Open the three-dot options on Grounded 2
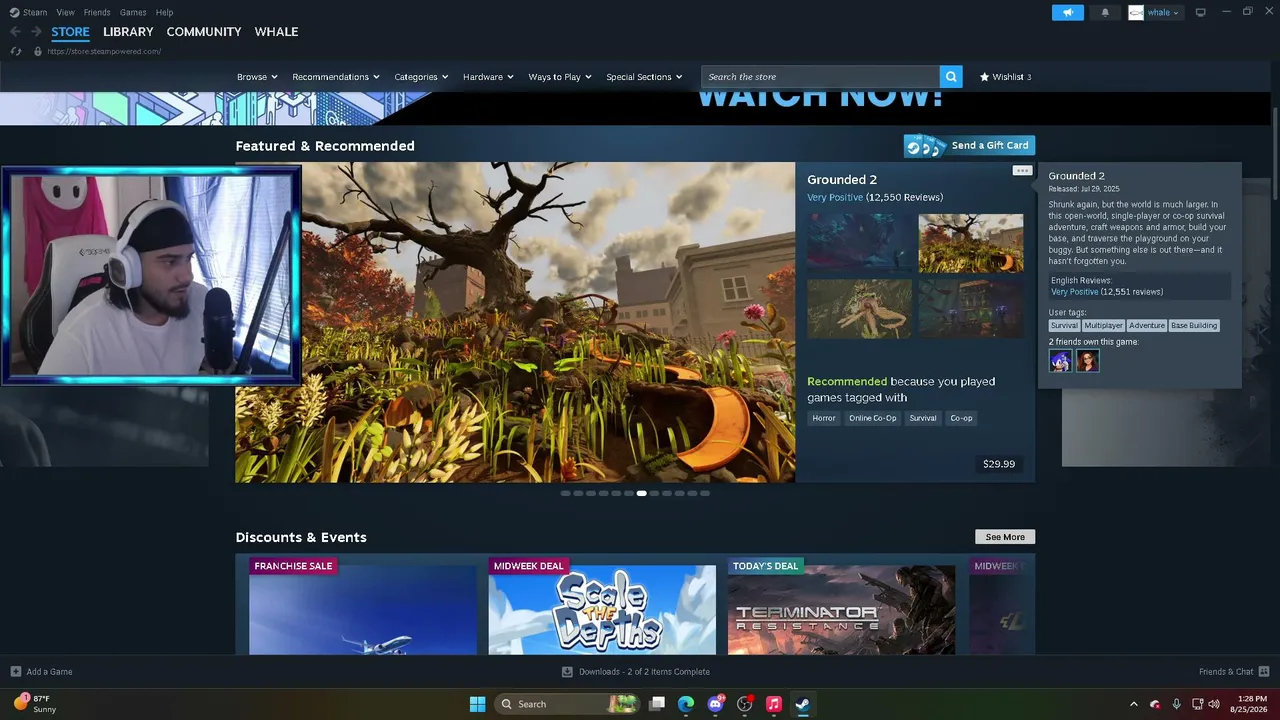Screen dimensions: 1280x720 click(1021, 171)
